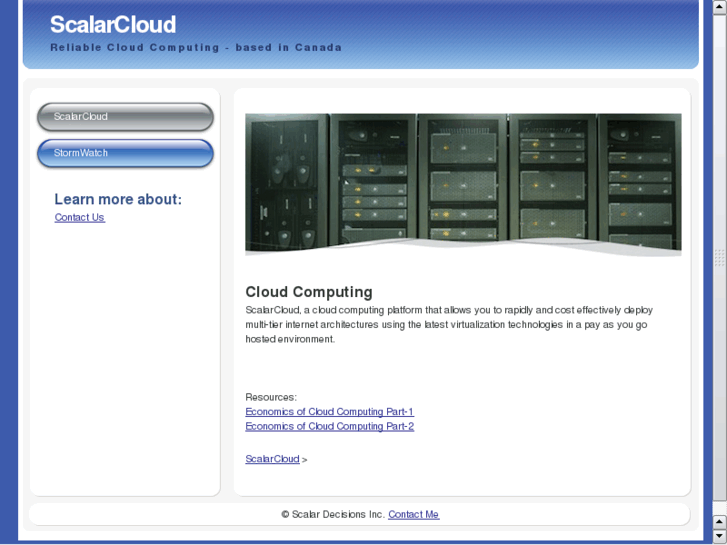The height and width of the screenshot is (545, 727).
Task: Click the vertical scrollbar thumb grip
Action: coord(720,258)
